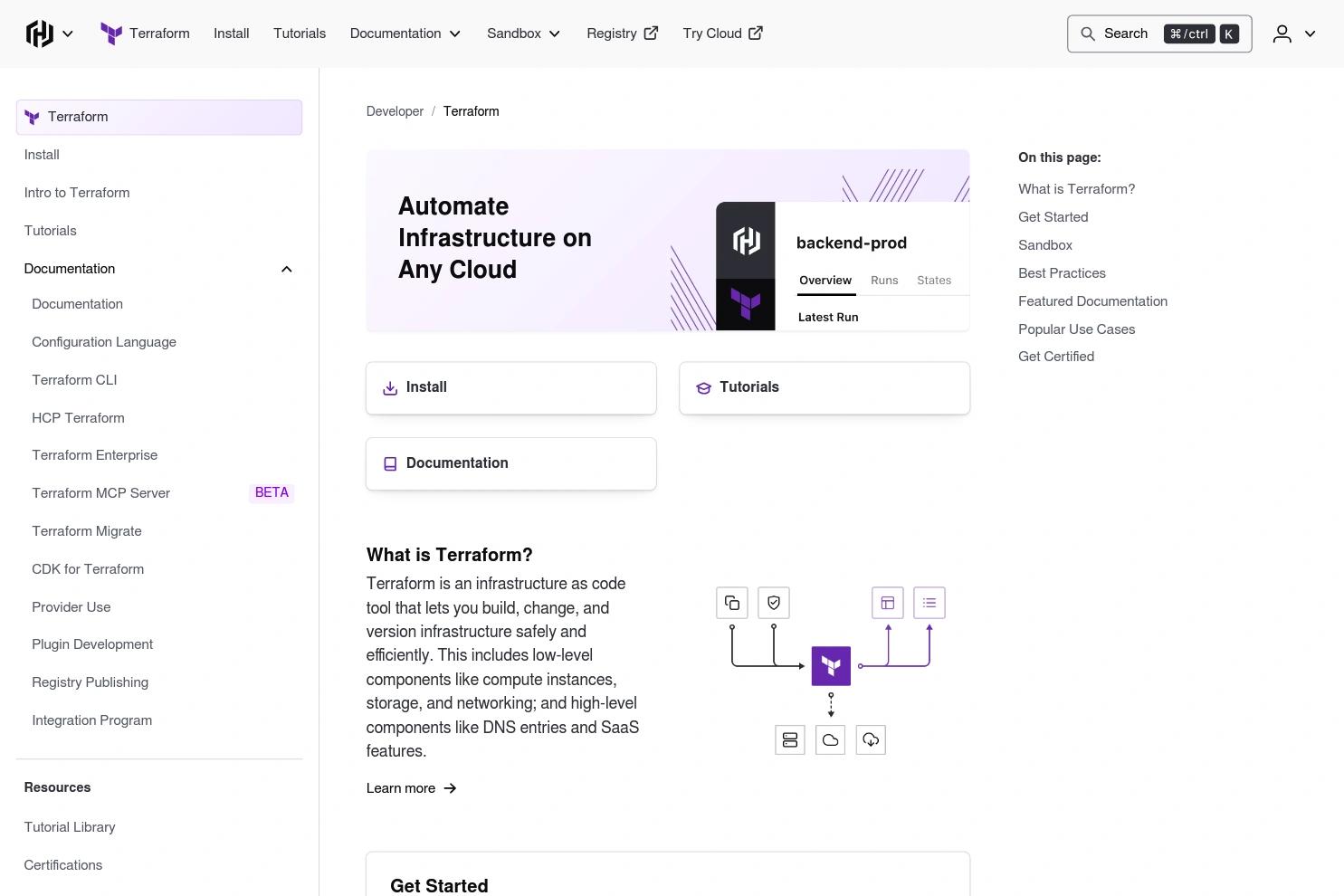The height and width of the screenshot is (896, 1344).
Task: Select the Runs tab in the backend-prod preview
Action: (x=884, y=281)
